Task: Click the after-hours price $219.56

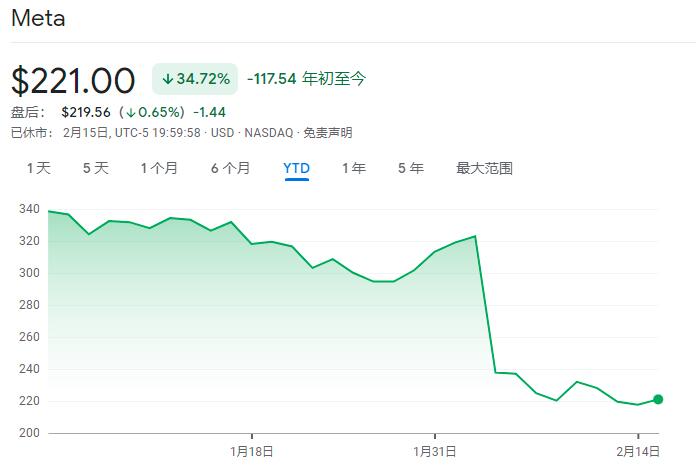Action: click(x=84, y=113)
